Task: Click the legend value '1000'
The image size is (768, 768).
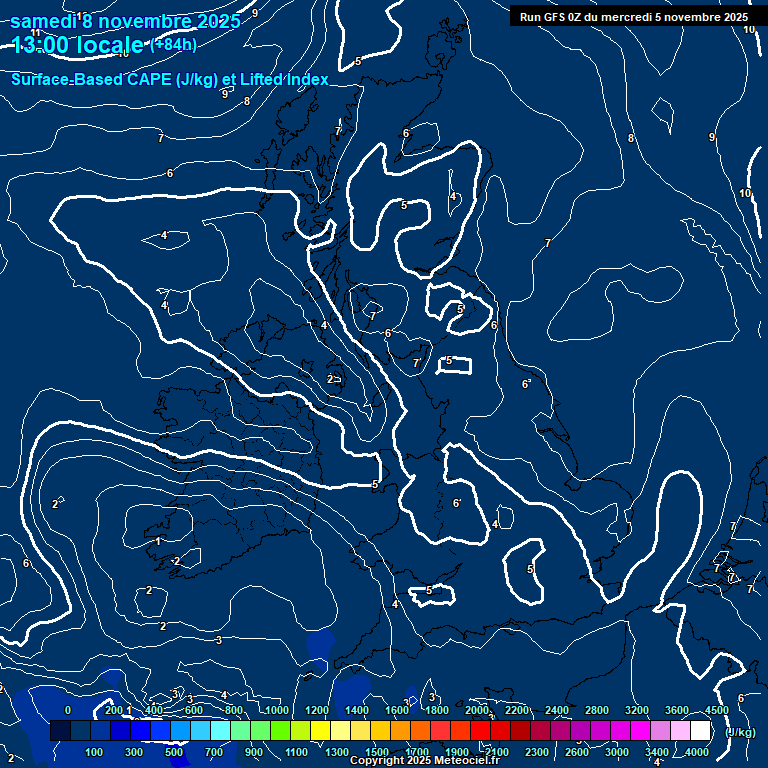Action: [277, 710]
